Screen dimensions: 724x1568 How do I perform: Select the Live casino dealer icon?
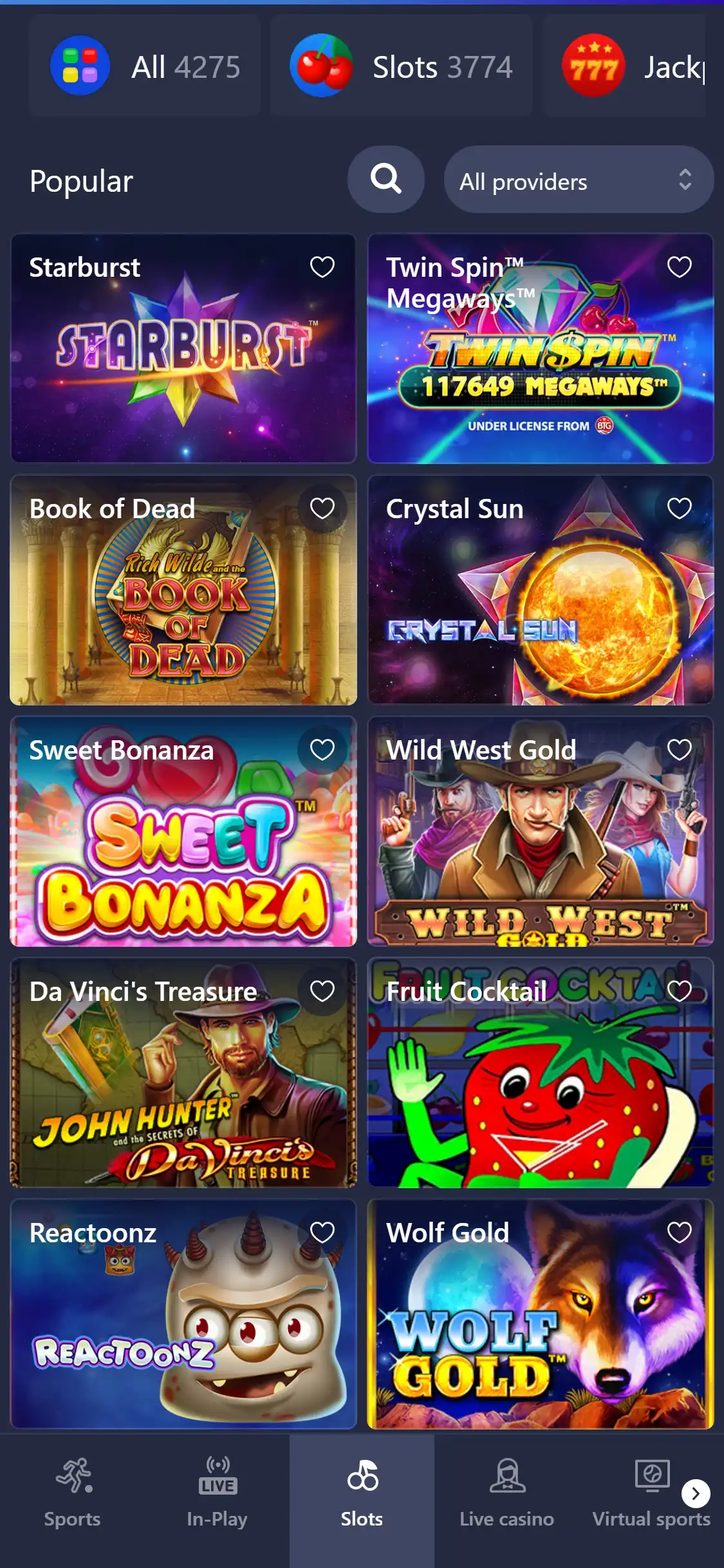click(x=507, y=1475)
